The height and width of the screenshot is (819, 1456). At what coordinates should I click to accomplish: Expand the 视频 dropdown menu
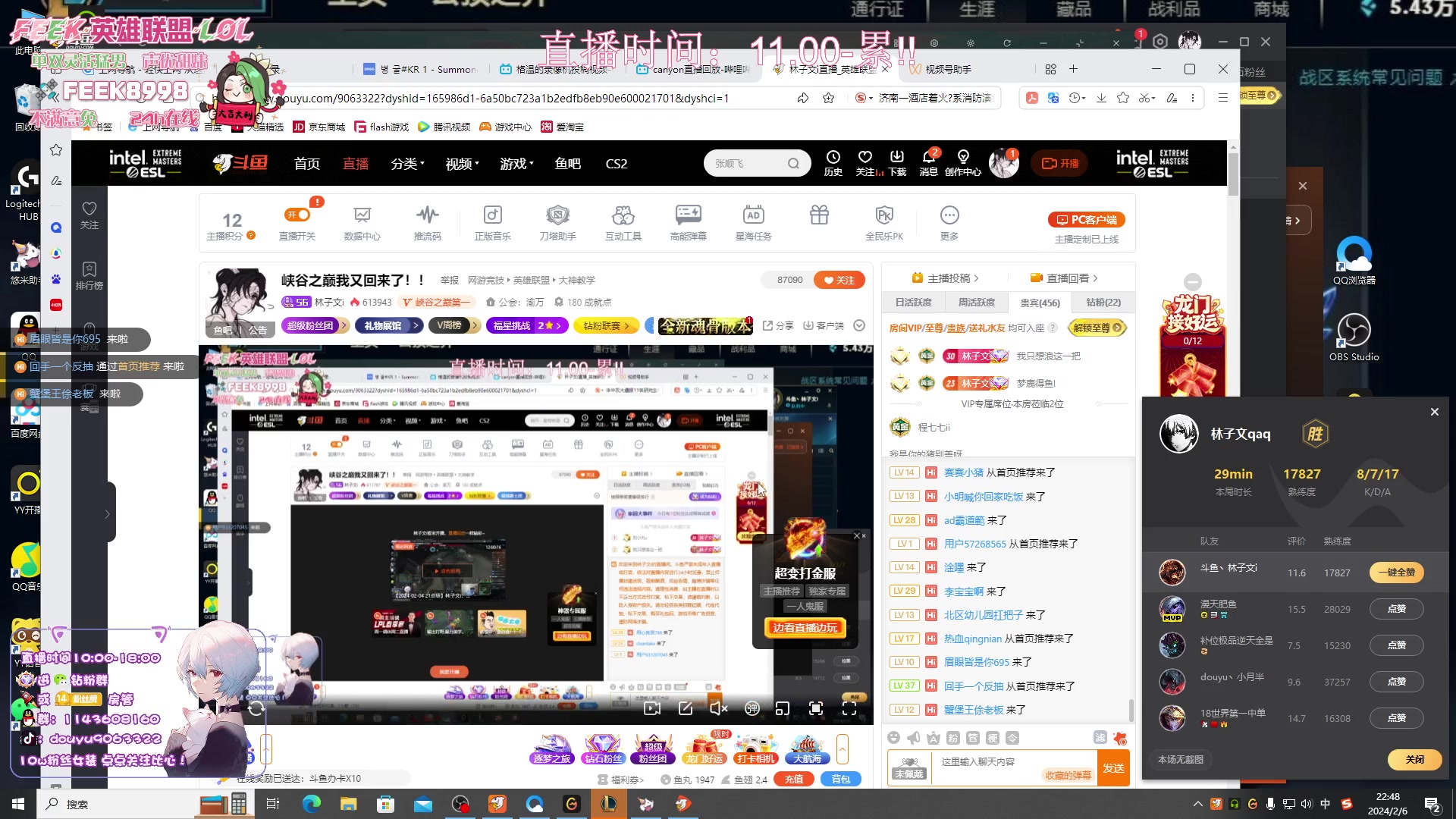tap(462, 163)
